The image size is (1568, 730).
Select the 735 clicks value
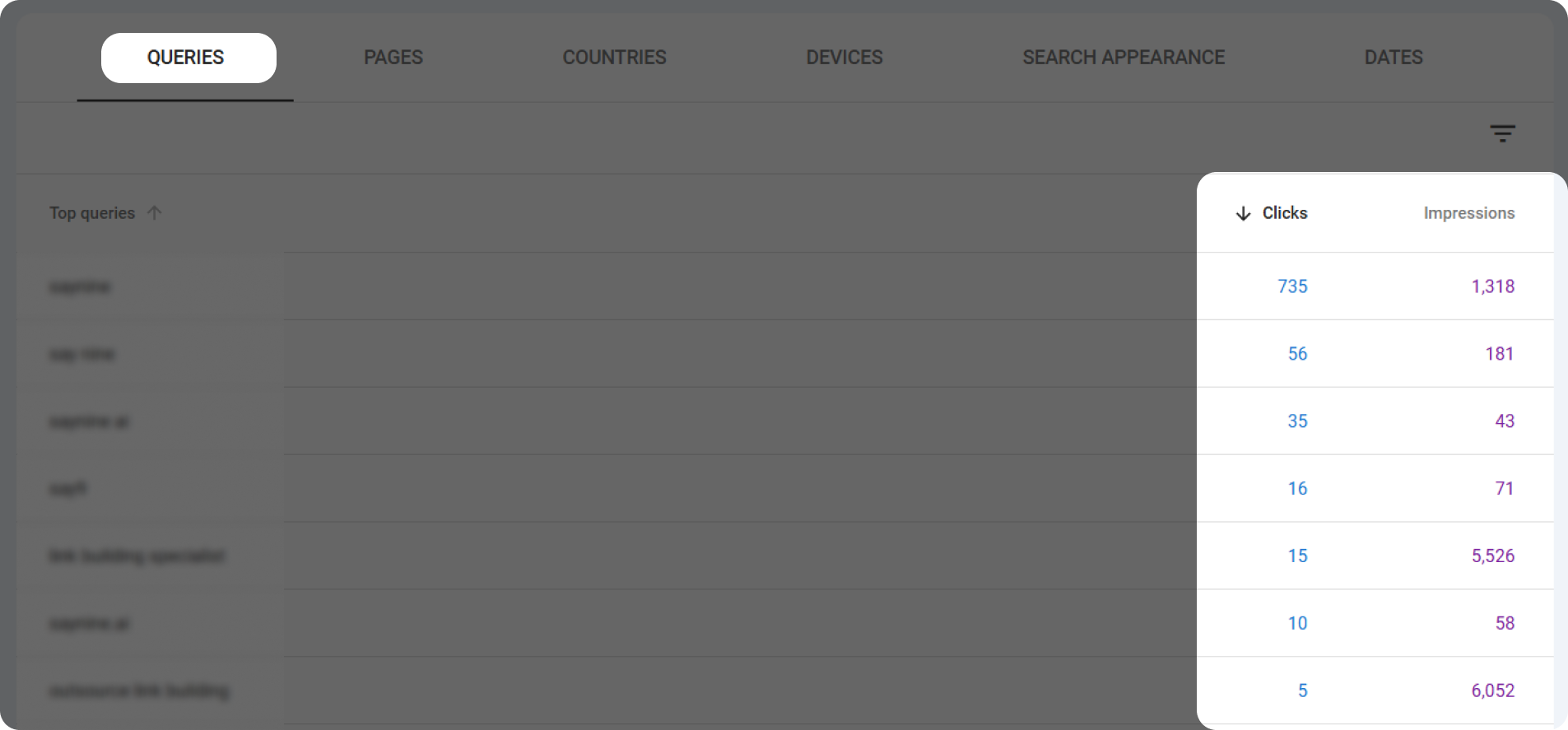1291,286
